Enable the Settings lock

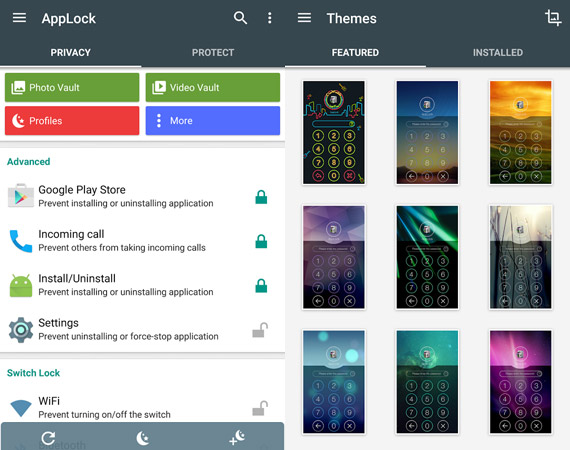(260, 330)
